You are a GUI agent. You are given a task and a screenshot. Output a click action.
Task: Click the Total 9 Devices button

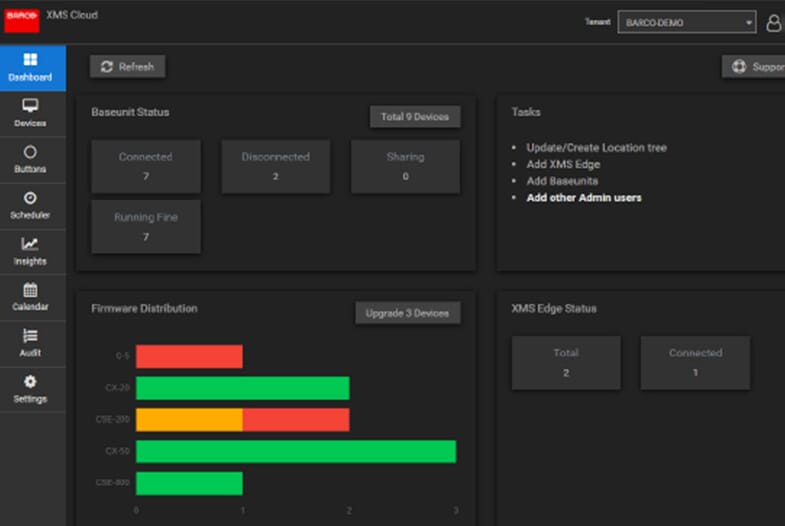[415, 117]
